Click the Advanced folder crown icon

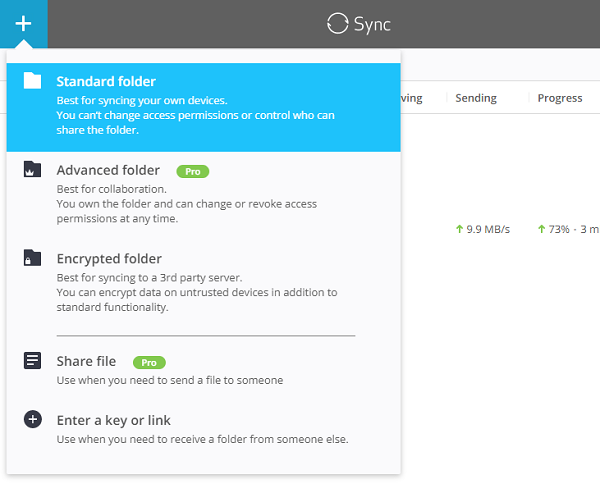pyautogui.click(x=33, y=170)
